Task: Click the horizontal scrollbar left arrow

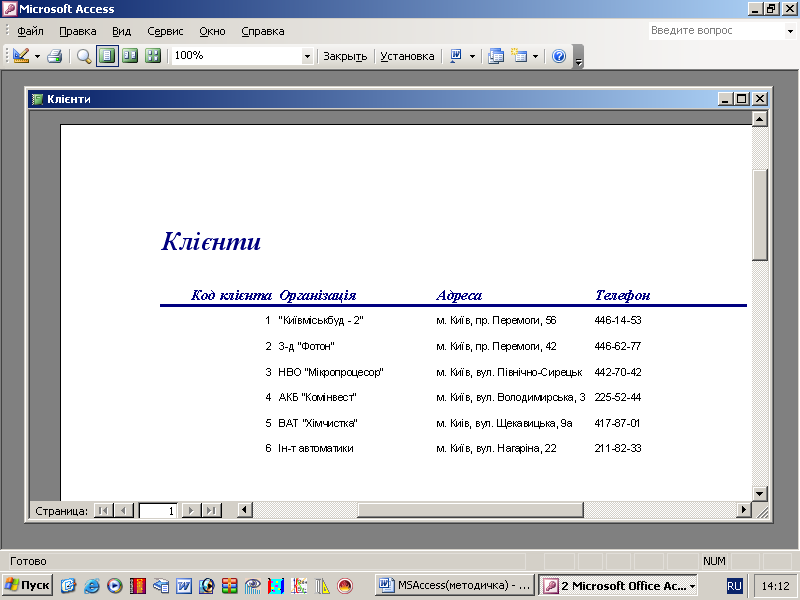Action: (x=244, y=510)
